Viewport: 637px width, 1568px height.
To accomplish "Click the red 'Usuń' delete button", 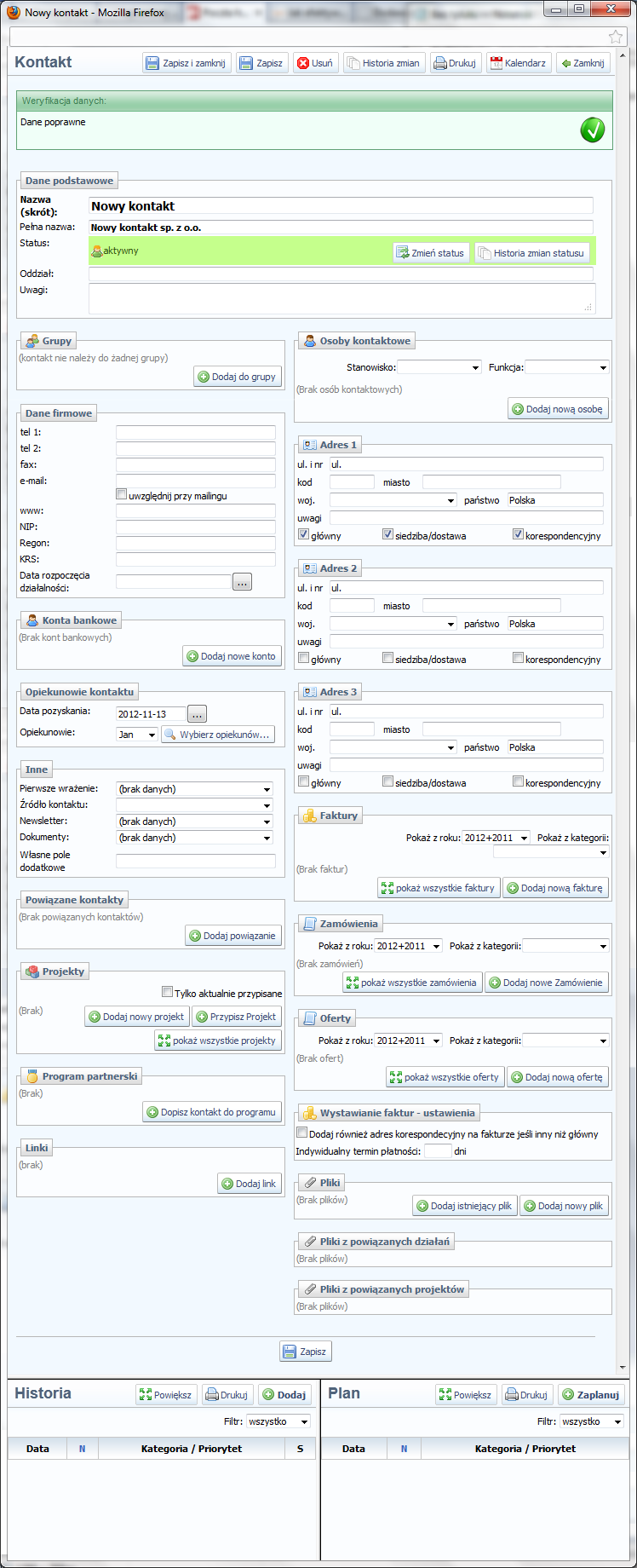I will 314,63.
